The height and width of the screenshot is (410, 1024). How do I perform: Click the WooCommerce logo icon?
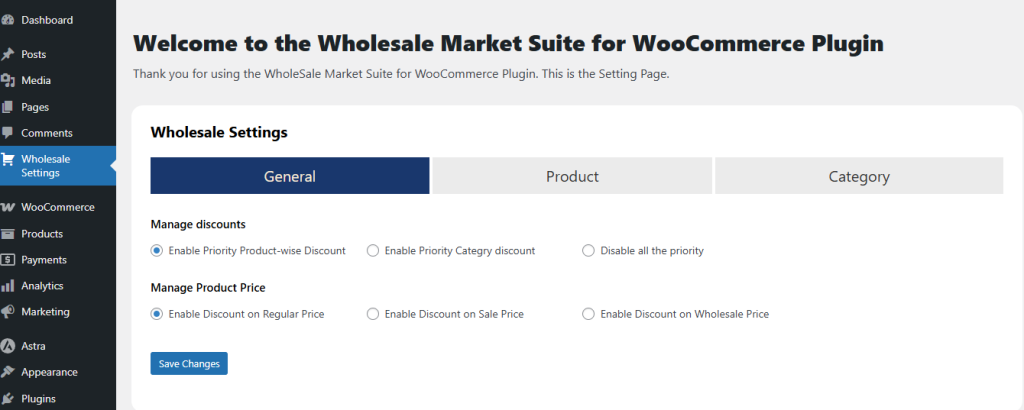click(x=8, y=207)
